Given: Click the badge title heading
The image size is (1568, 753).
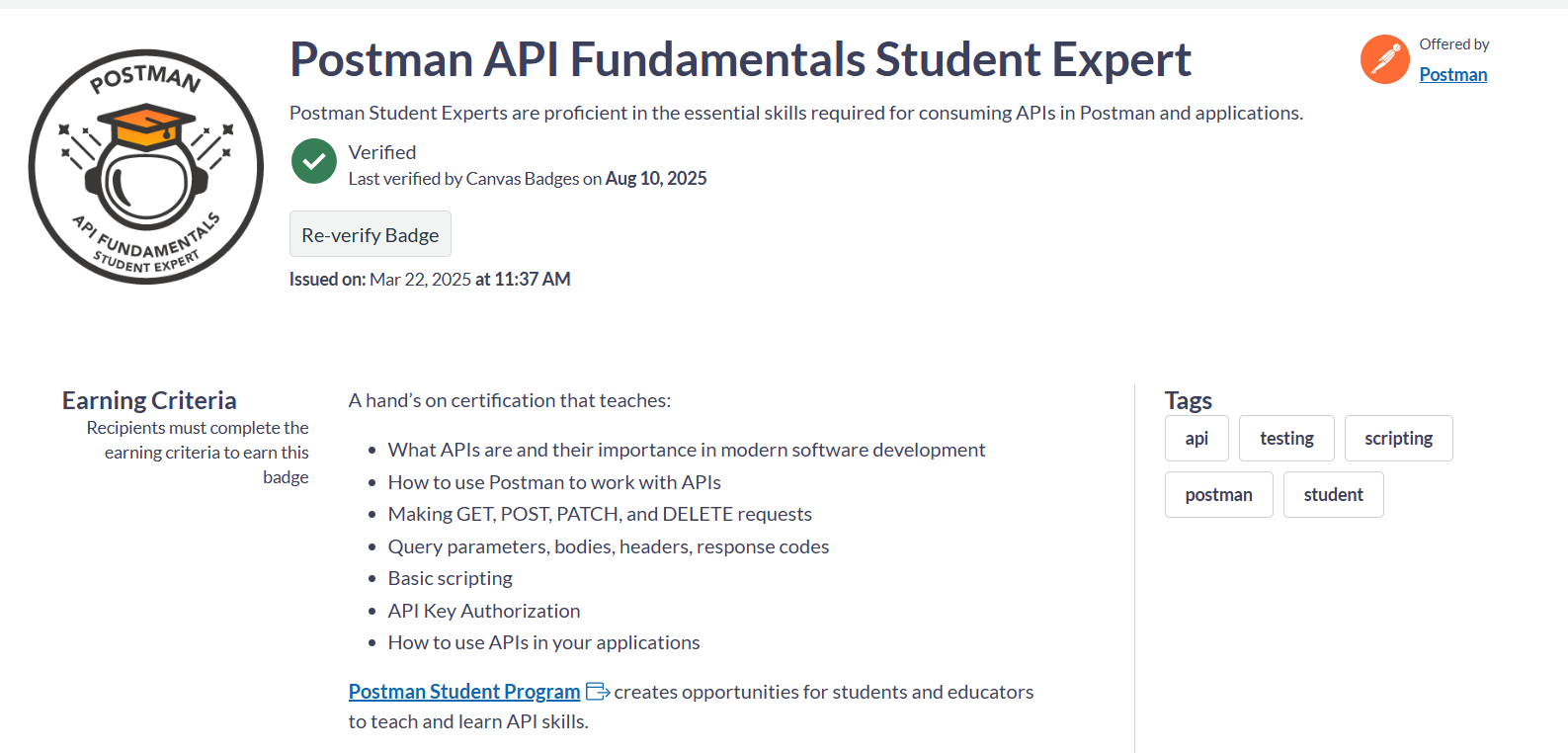Looking at the screenshot, I should pos(740,60).
